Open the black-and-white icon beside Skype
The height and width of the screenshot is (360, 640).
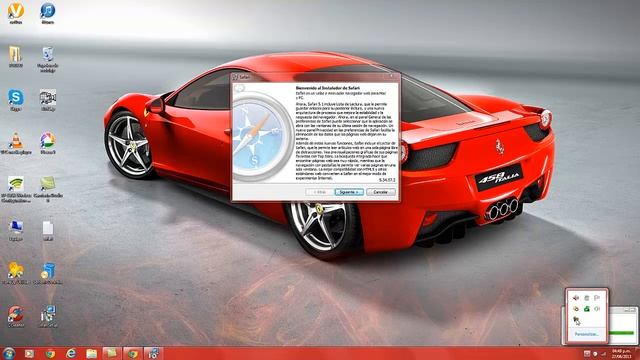48,100
